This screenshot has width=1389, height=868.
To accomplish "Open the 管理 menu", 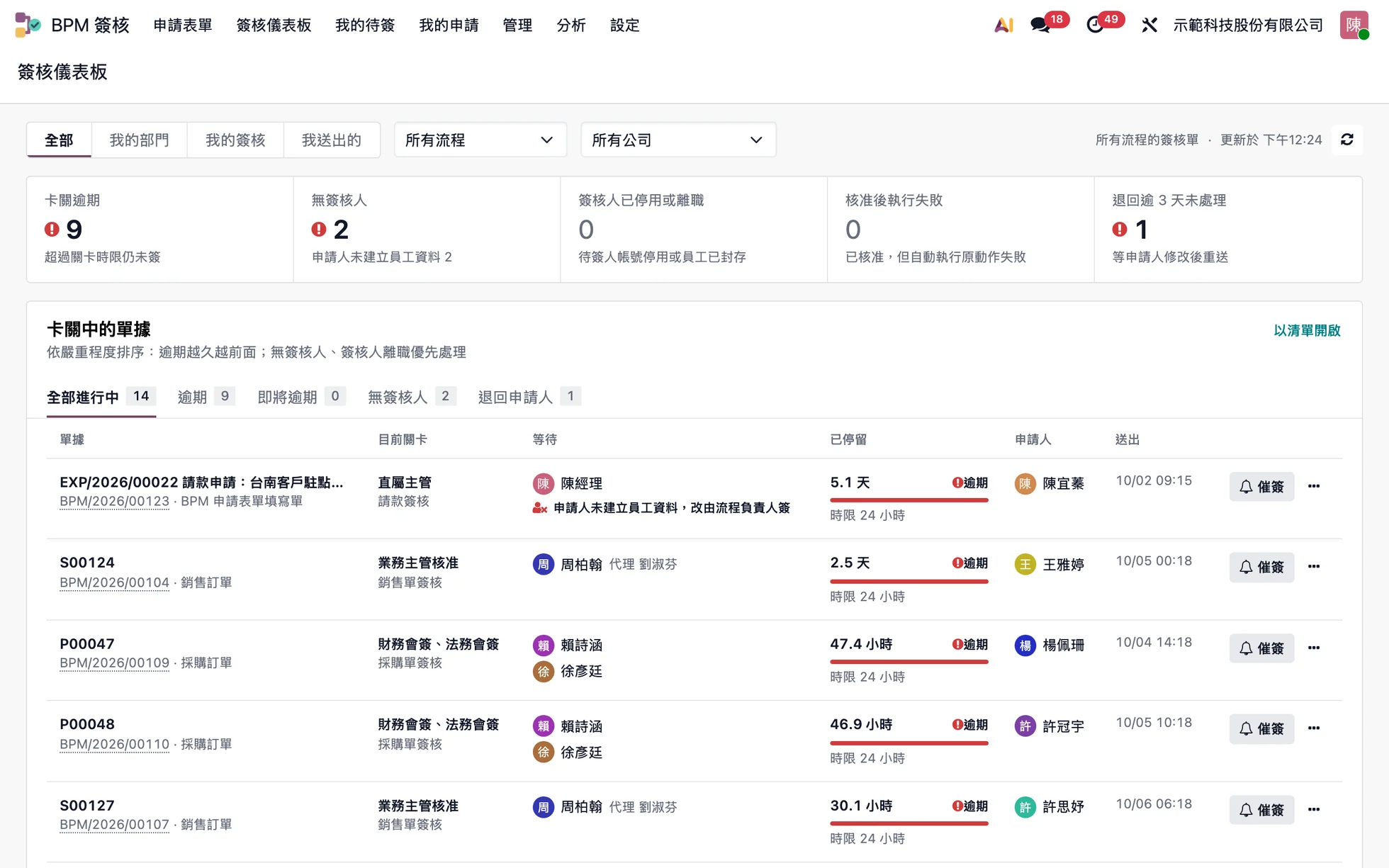I will click(x=517, y=26).
